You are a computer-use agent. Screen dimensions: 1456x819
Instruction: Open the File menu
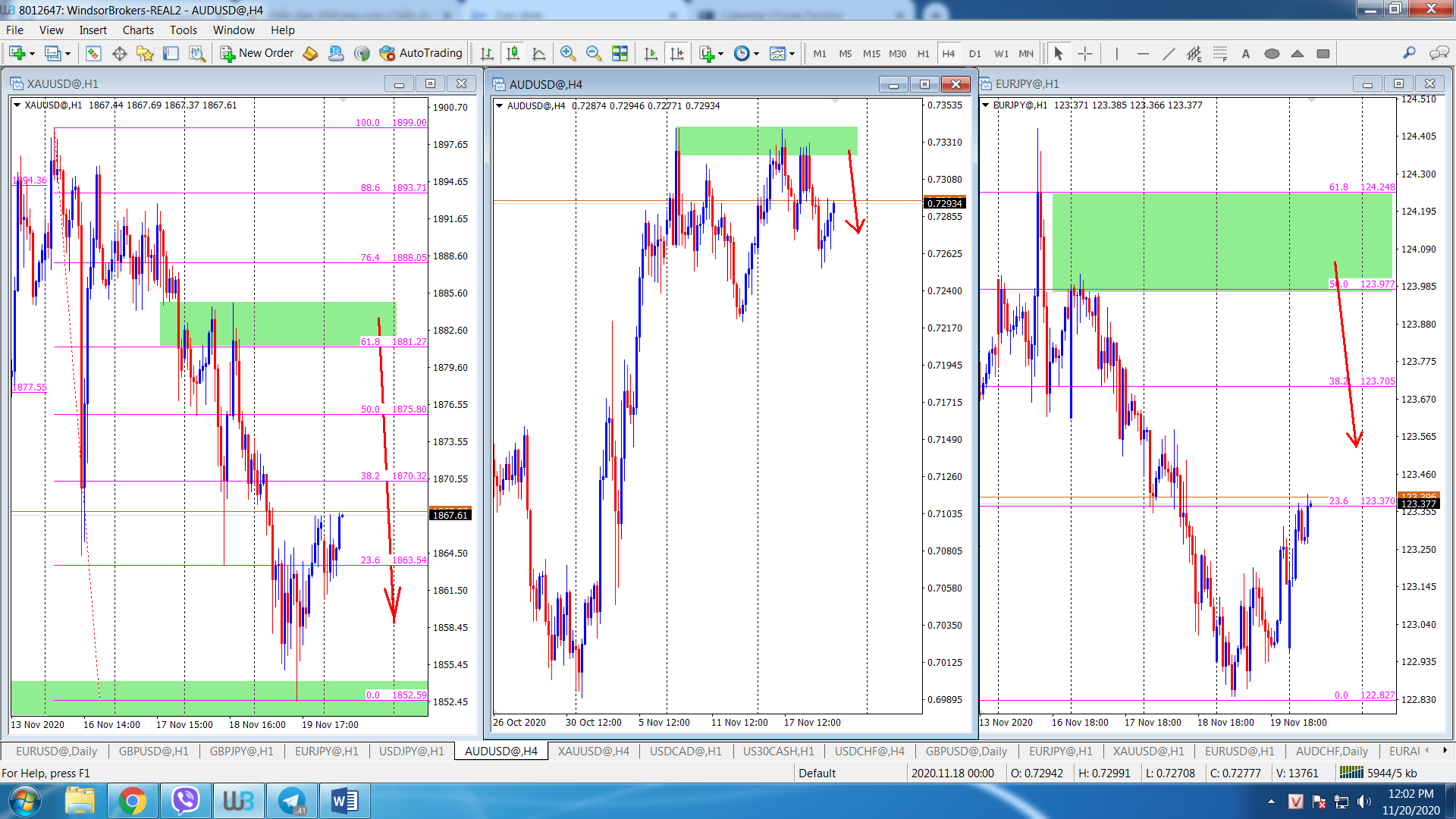[x=14, y=30]
